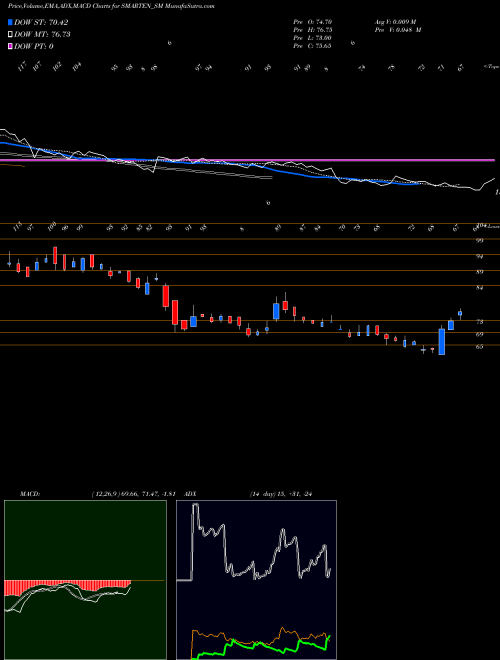Click the price axis label 73
Screen dimensions: 500x660
pos(482,322)
